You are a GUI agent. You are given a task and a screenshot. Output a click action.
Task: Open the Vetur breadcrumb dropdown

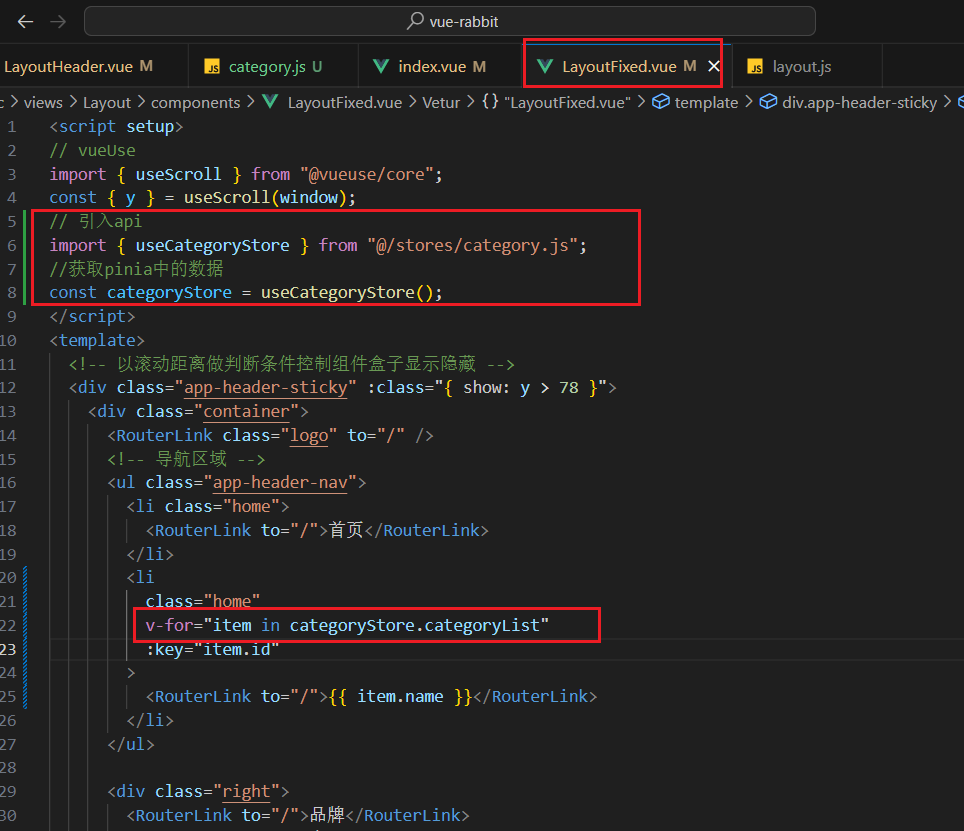click(x=441, y=102)
